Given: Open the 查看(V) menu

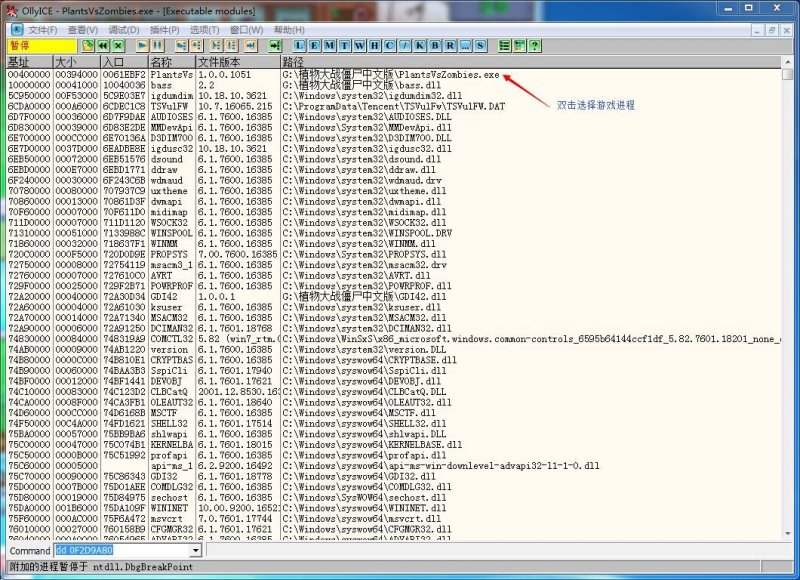Looking at the screenshot, I should pyautogui.click(x=83, y=30).
